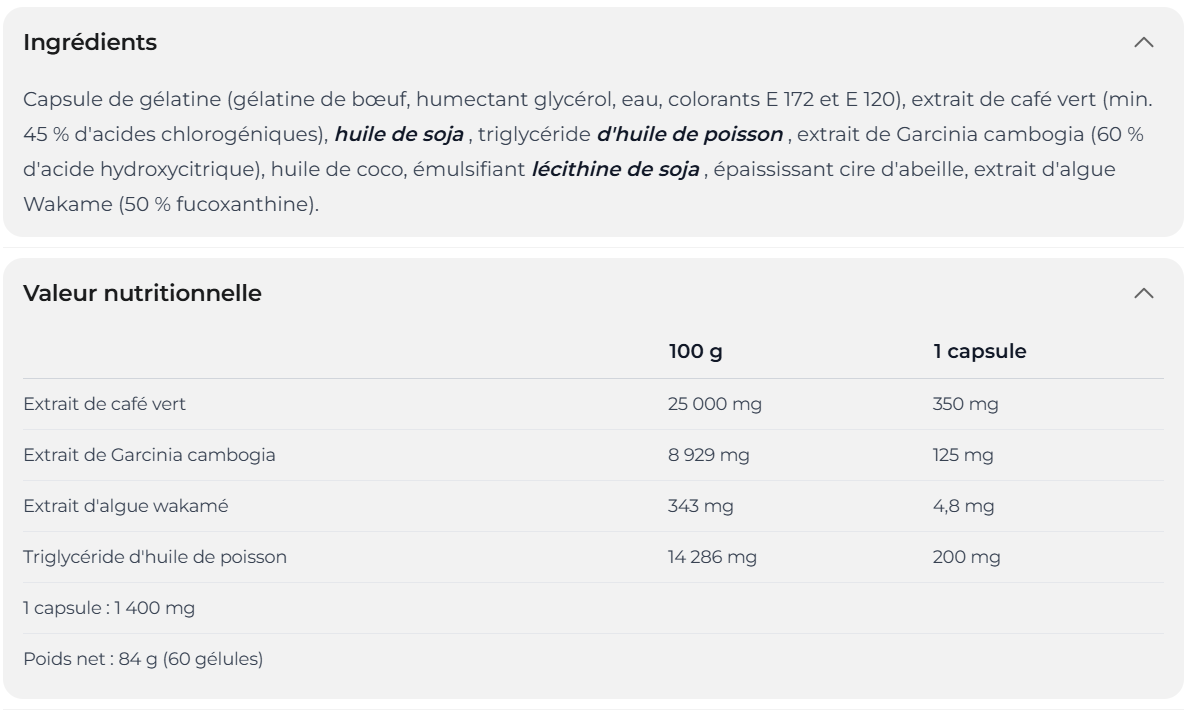Click the '1 capsule : 1 400 mg' line
Viewport: 1187px width, 710px height.
pos(109,608)
